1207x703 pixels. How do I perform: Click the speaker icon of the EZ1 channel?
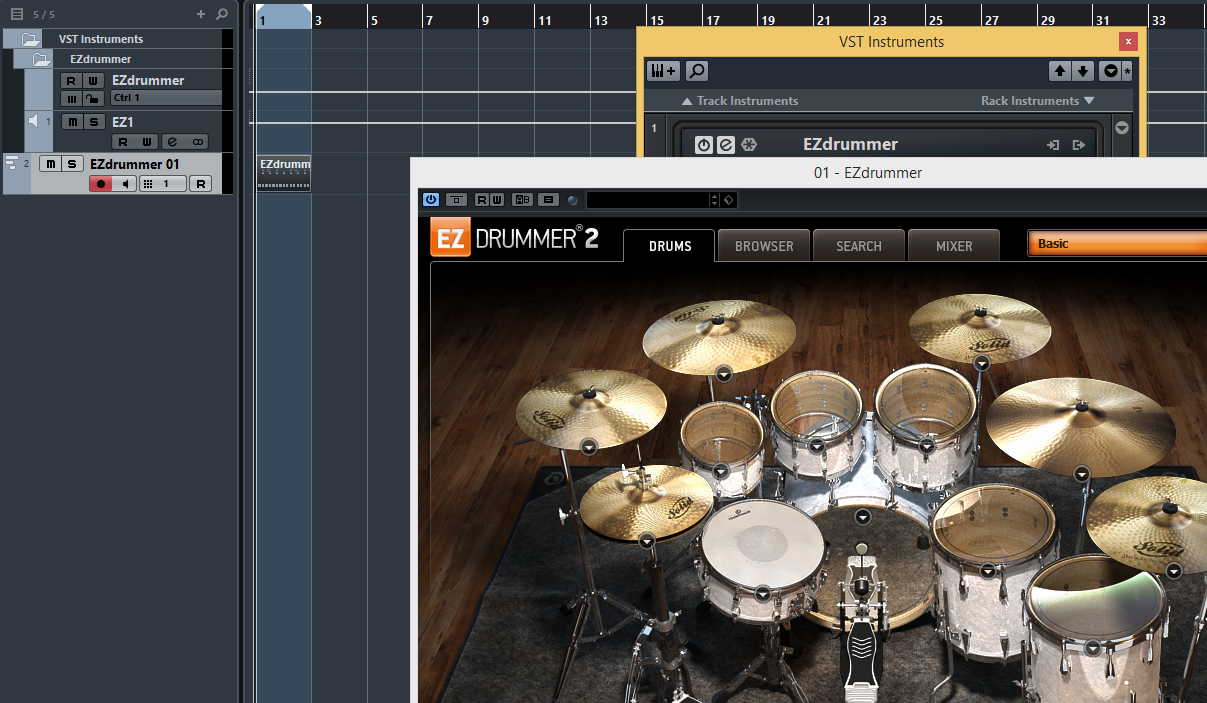coord(34,121)
